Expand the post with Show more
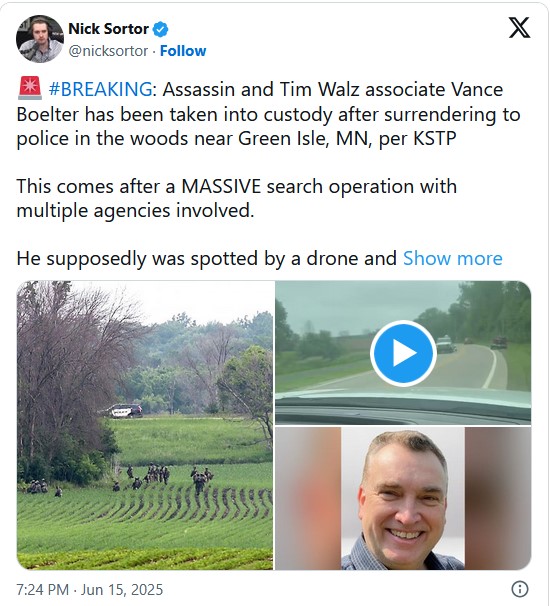 coord(453,258)
